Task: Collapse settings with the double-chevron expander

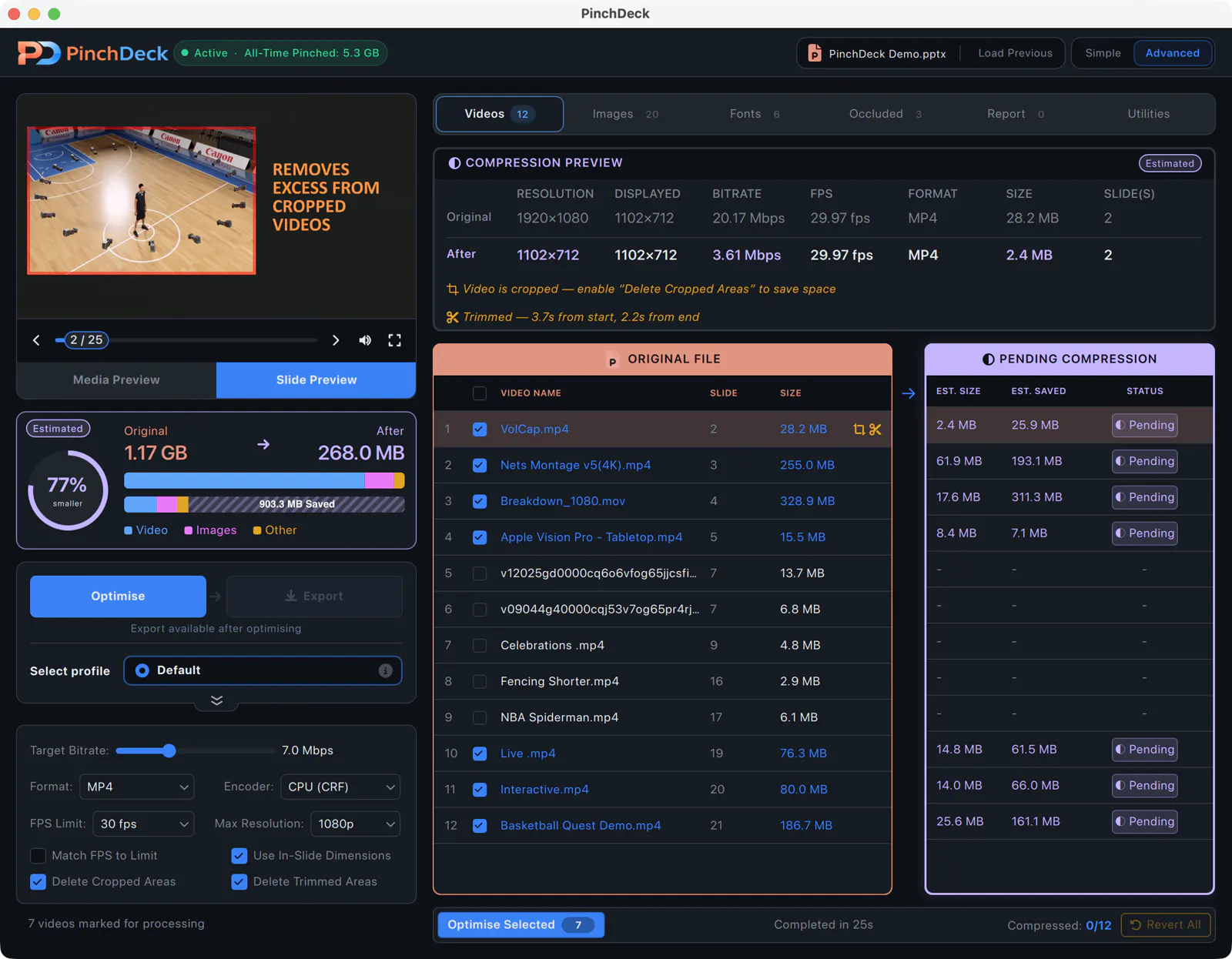Action: pos(216,700)
